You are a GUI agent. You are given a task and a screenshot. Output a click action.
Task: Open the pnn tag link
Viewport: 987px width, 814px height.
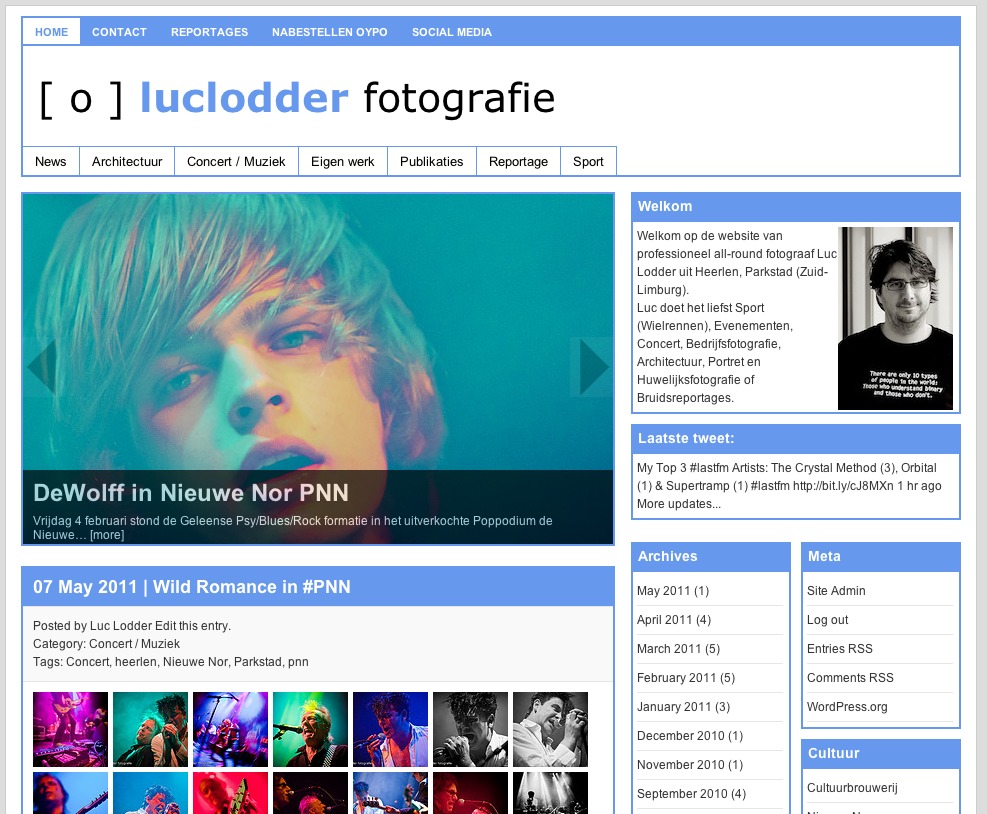coord(298,662)
